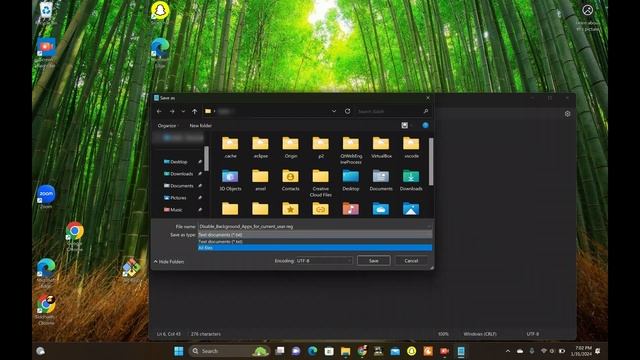Open Microsoft Edge from taskbar
640x360 pixels.
tap(313, 351)
